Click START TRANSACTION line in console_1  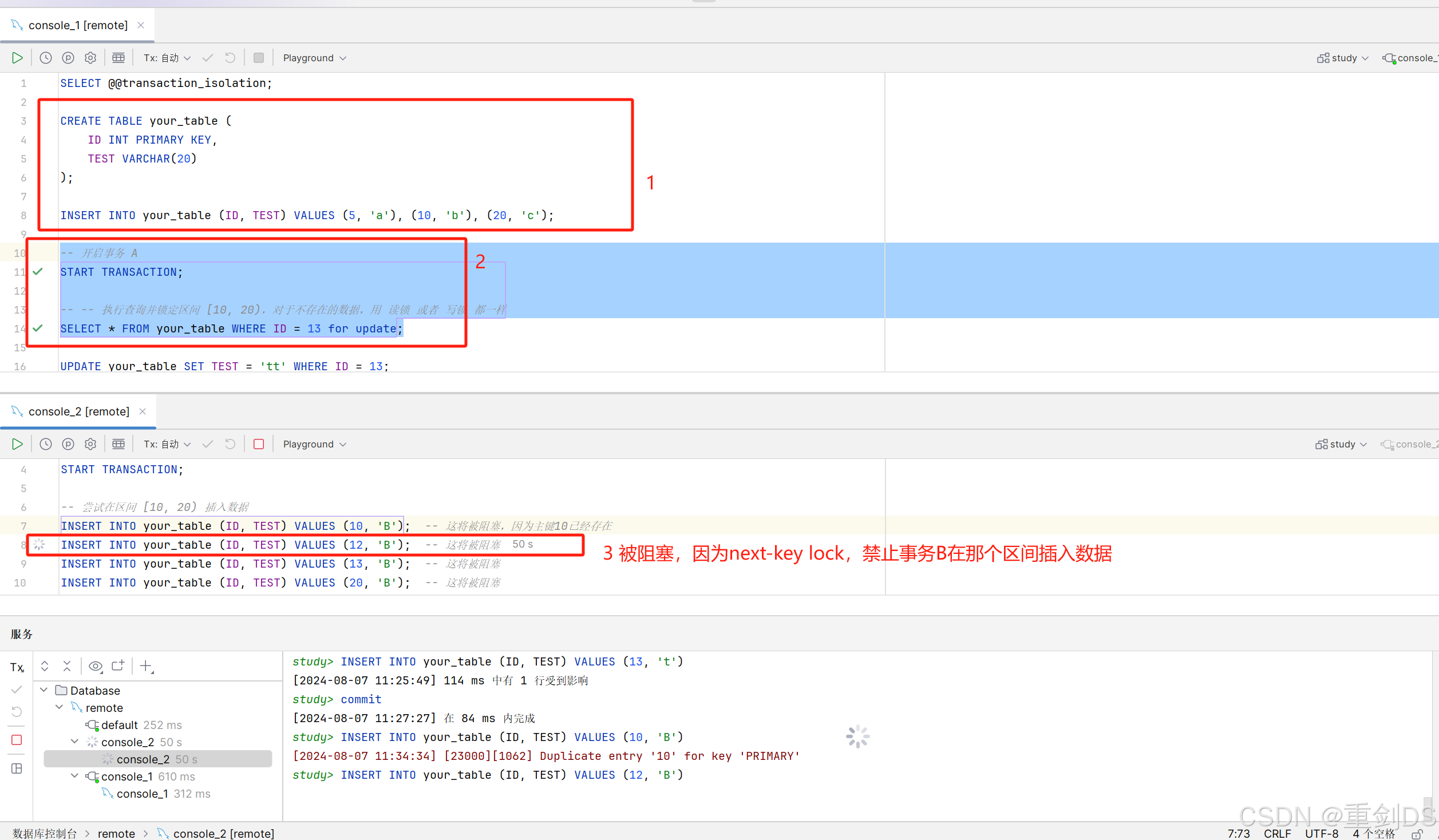pyautogui.click(x=121, y=272)
